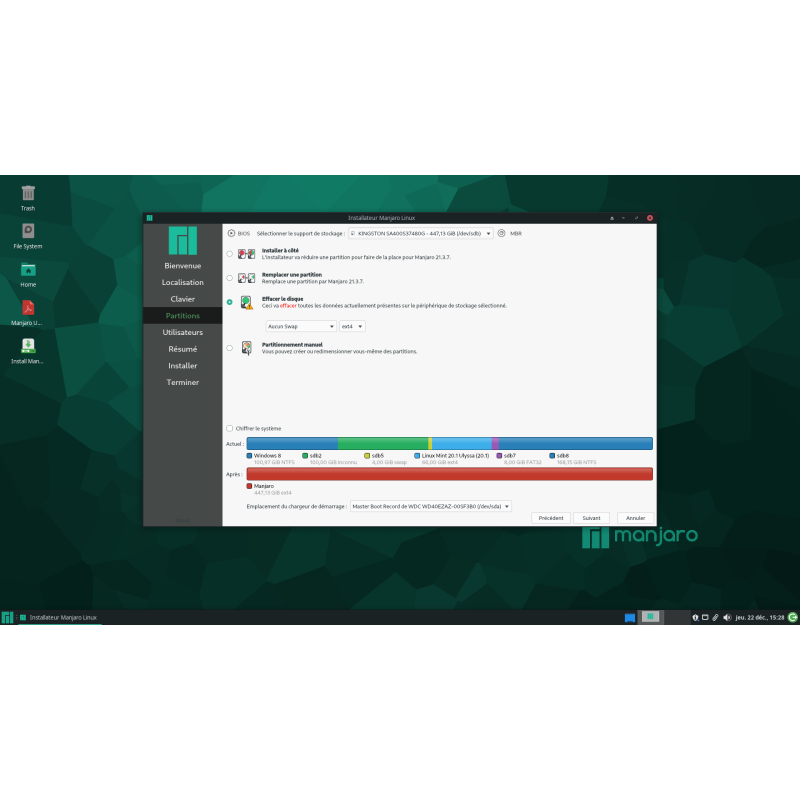Select the BIOS radio button
This screenshot has width=800, height=800.
pyautogui.click(x=230, y=233)
